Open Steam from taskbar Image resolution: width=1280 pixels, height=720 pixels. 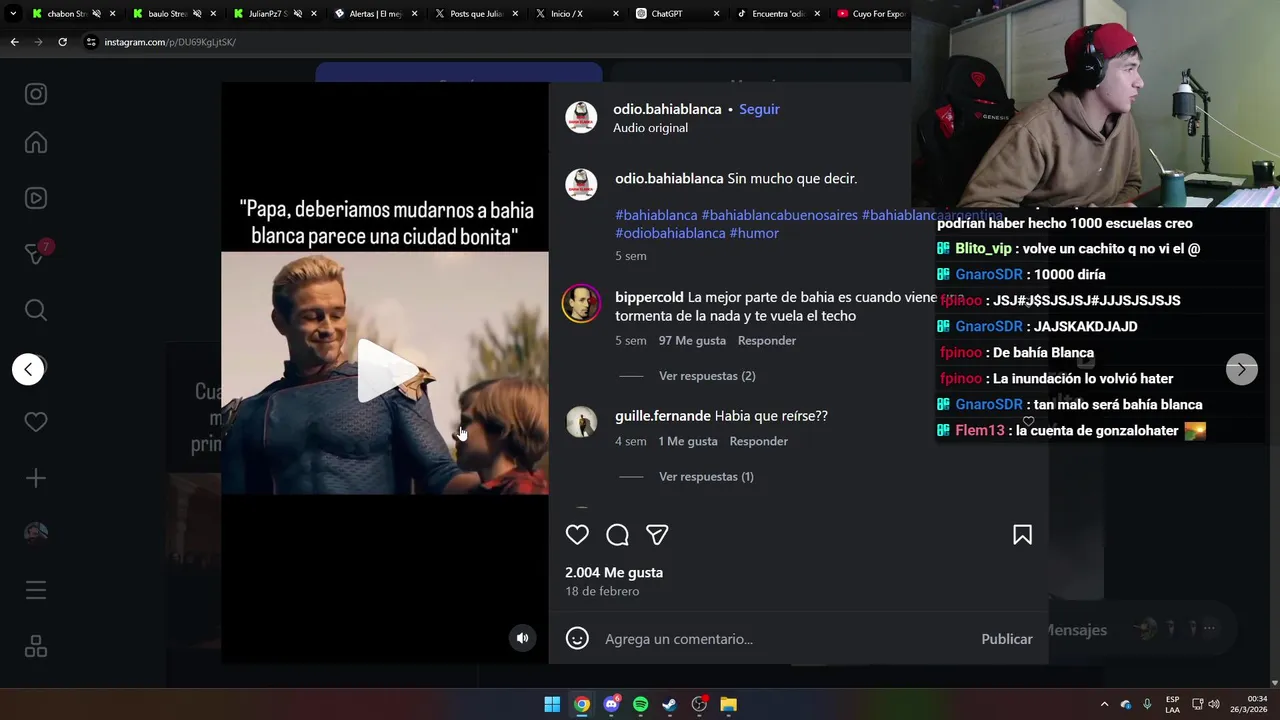670,704
